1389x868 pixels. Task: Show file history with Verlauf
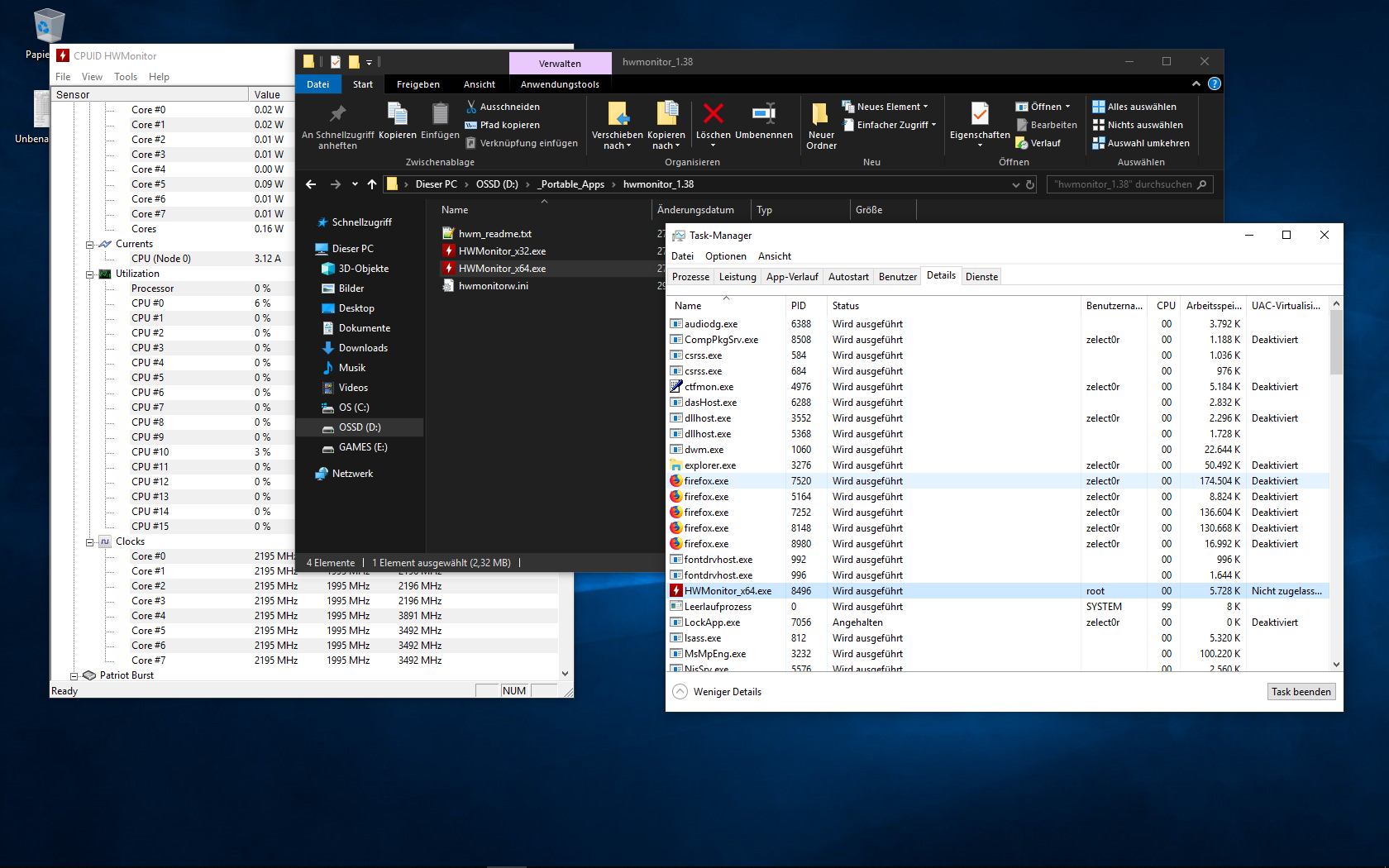click(1038, 143)
